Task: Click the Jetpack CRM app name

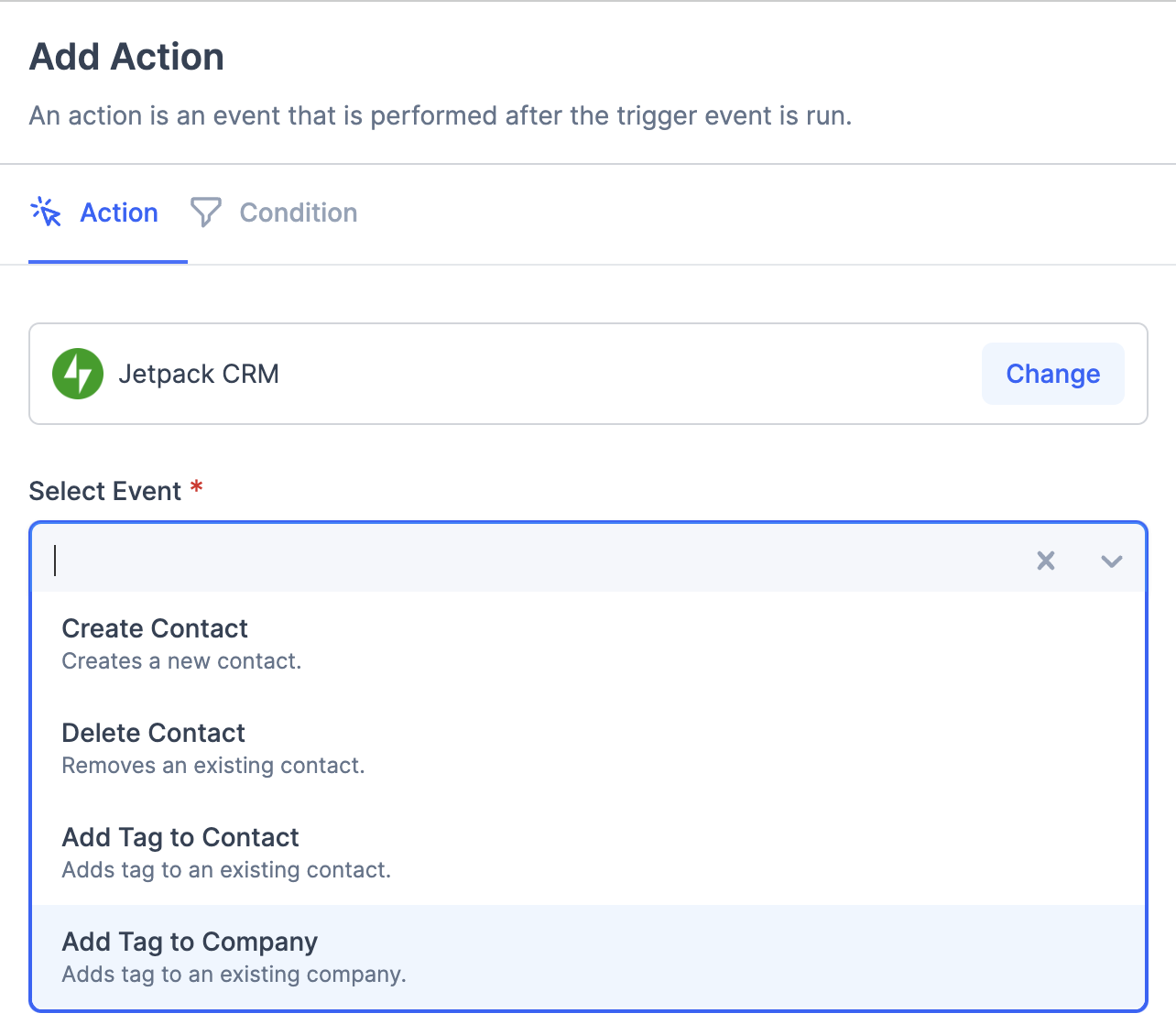Action: coord(199,374)
